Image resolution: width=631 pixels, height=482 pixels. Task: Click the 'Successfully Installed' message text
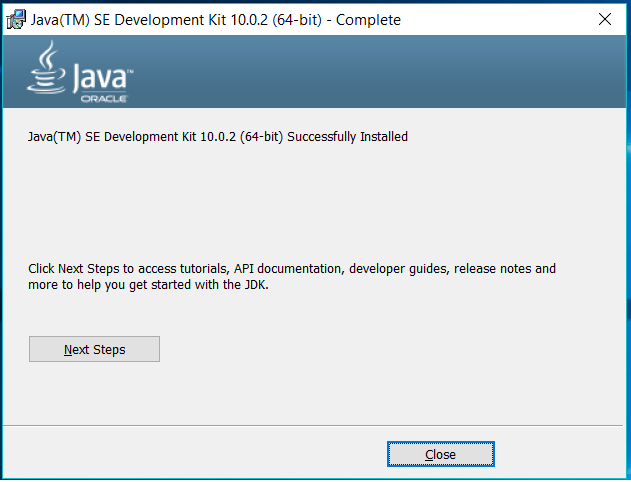(218, 137)
